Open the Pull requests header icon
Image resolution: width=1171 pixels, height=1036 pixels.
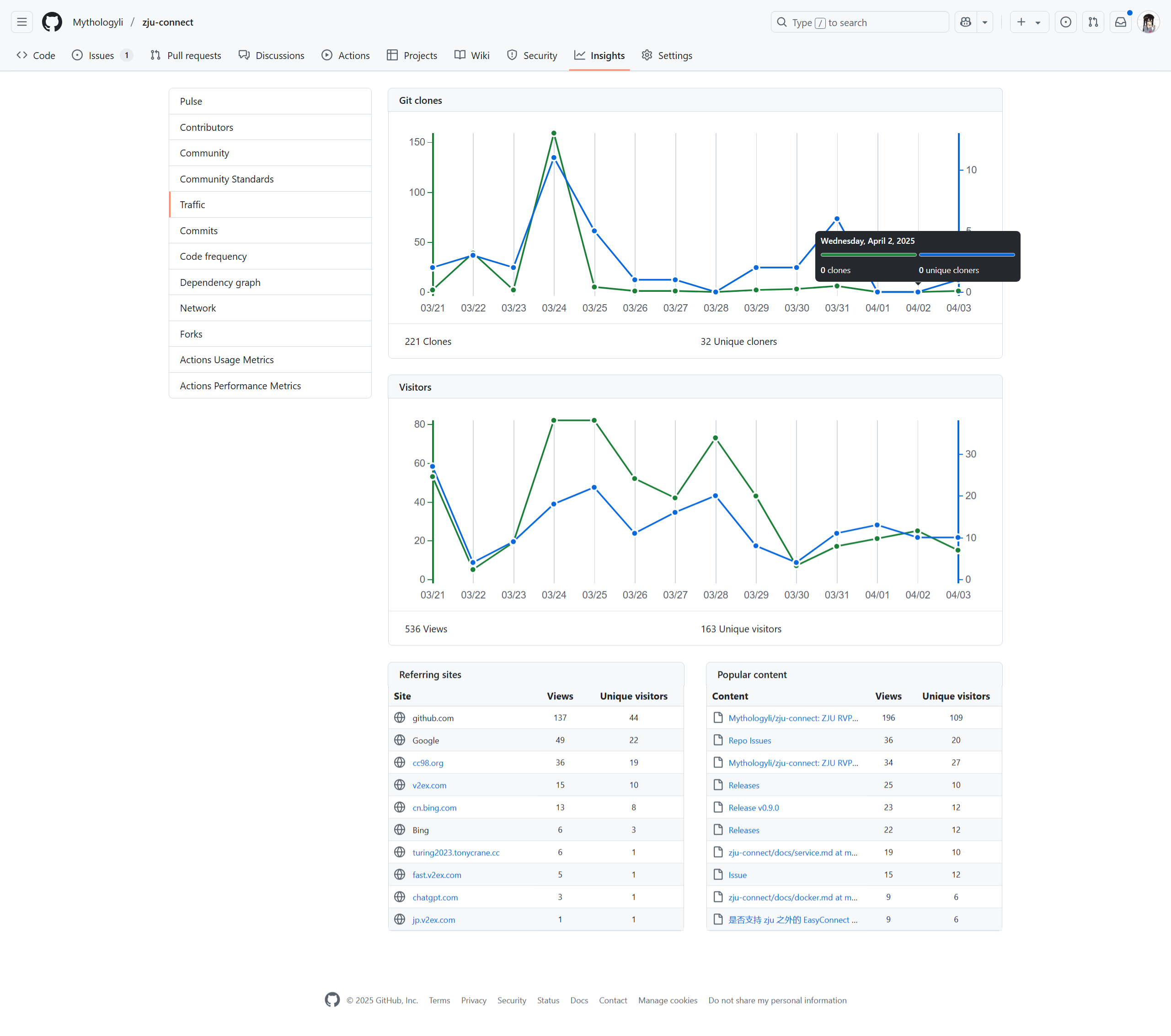[1093, 22]
